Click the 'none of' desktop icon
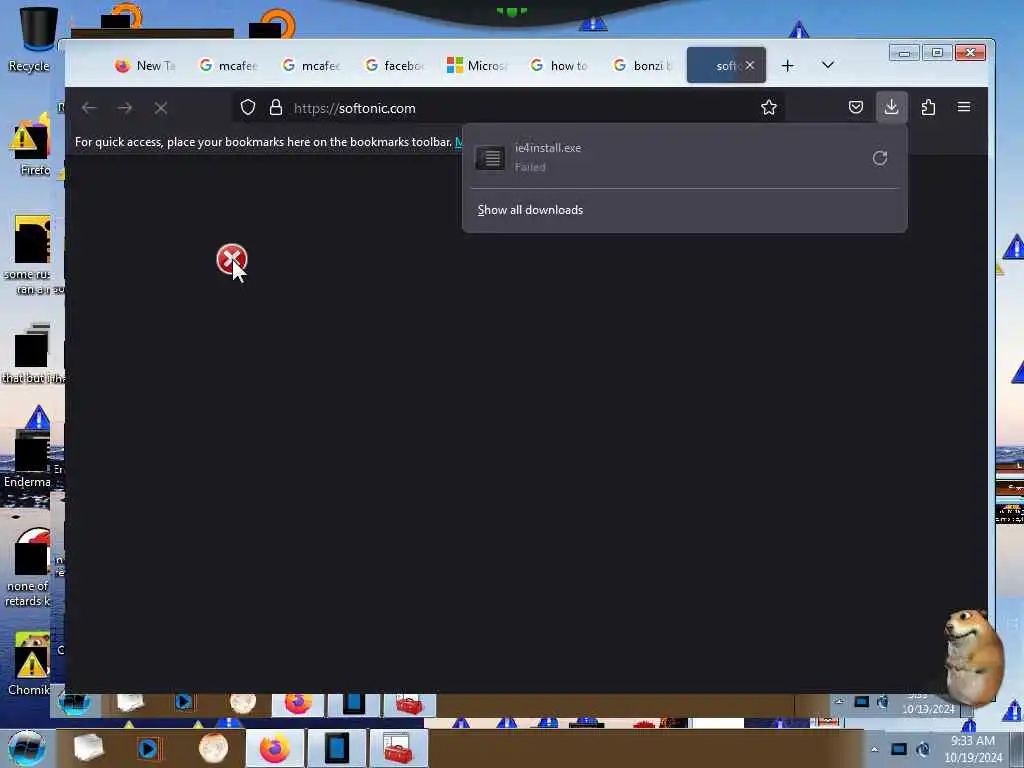 [29, 567]
